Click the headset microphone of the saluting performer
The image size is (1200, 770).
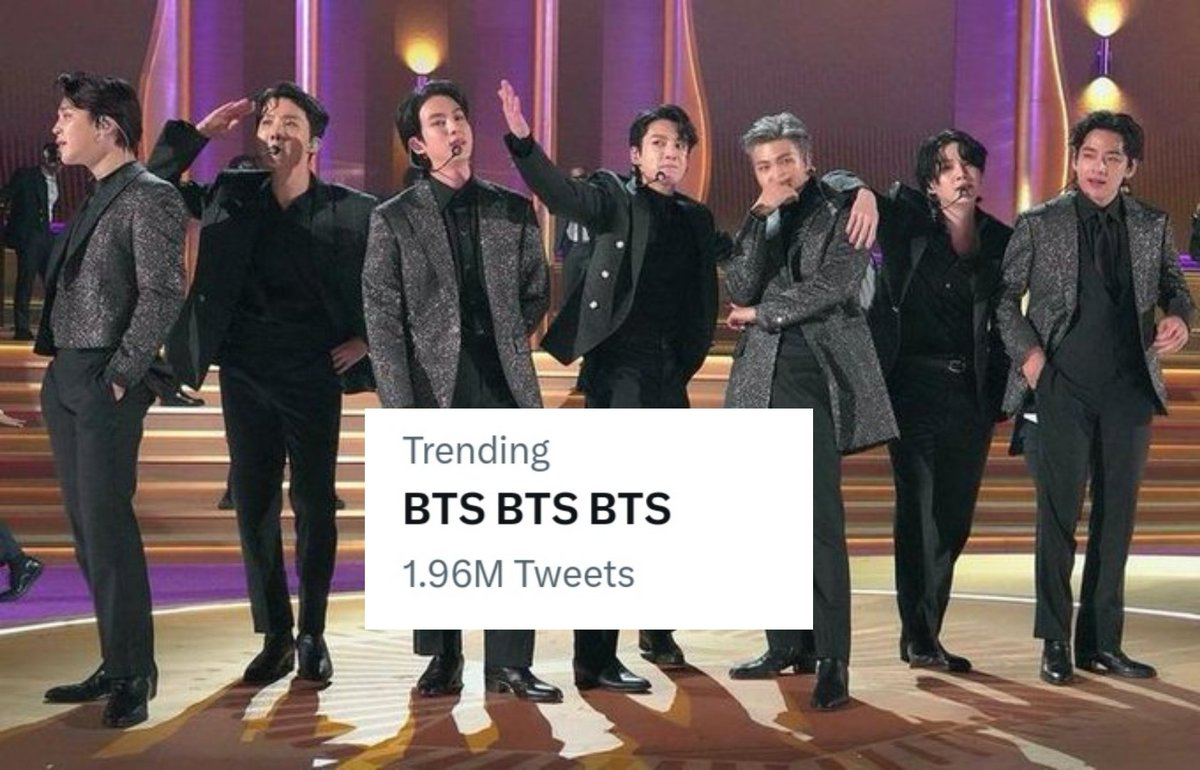click(272, 150)
